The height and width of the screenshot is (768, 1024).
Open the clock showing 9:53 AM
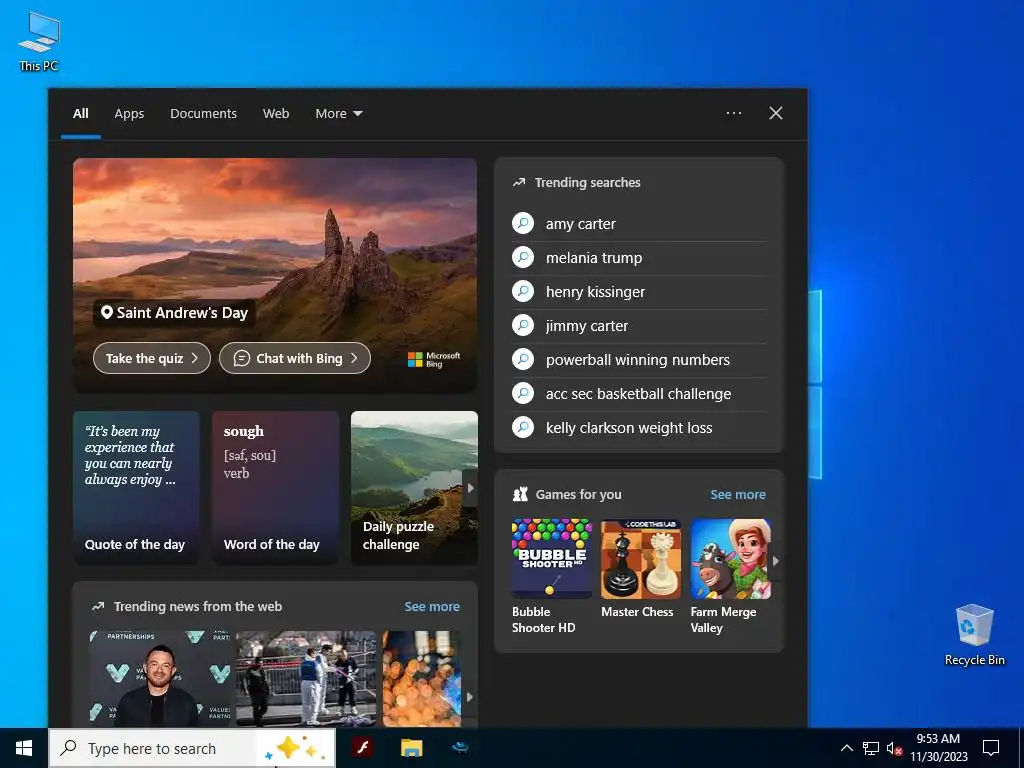[x=938, y=748]
